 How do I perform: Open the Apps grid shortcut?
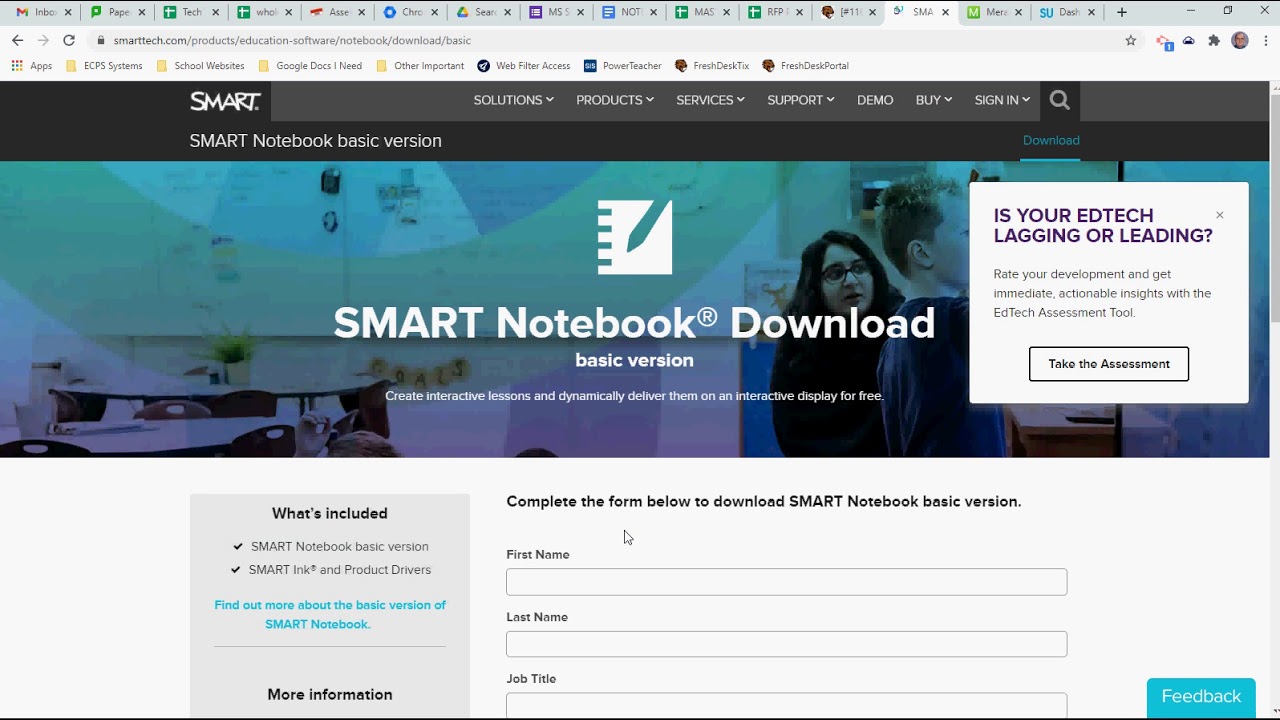(32, 66)
